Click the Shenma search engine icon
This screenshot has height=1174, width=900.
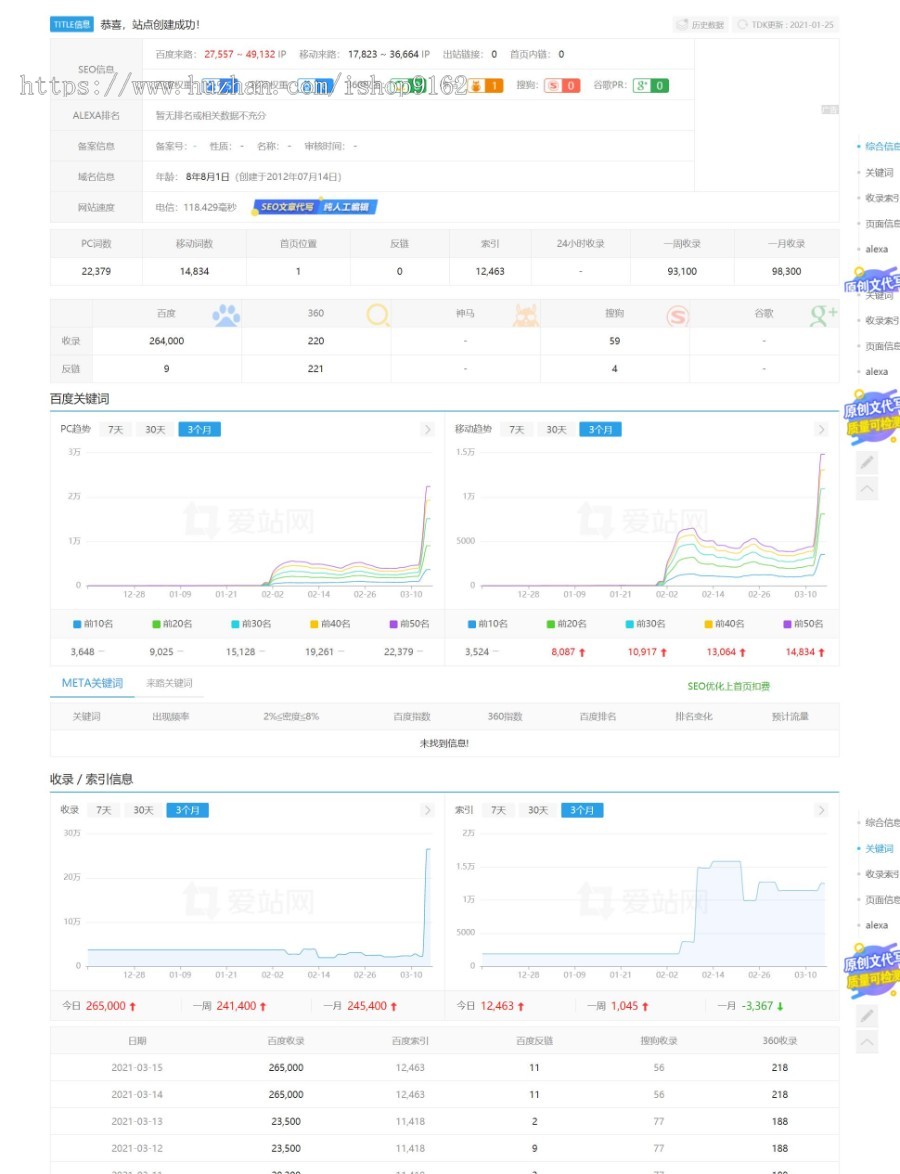tap(526, 315)
